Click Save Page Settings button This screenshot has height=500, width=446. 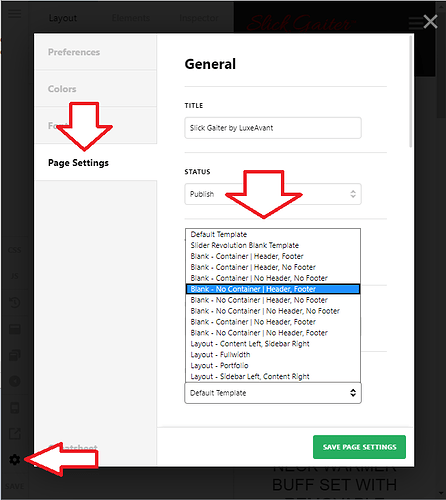coord(359,447)
